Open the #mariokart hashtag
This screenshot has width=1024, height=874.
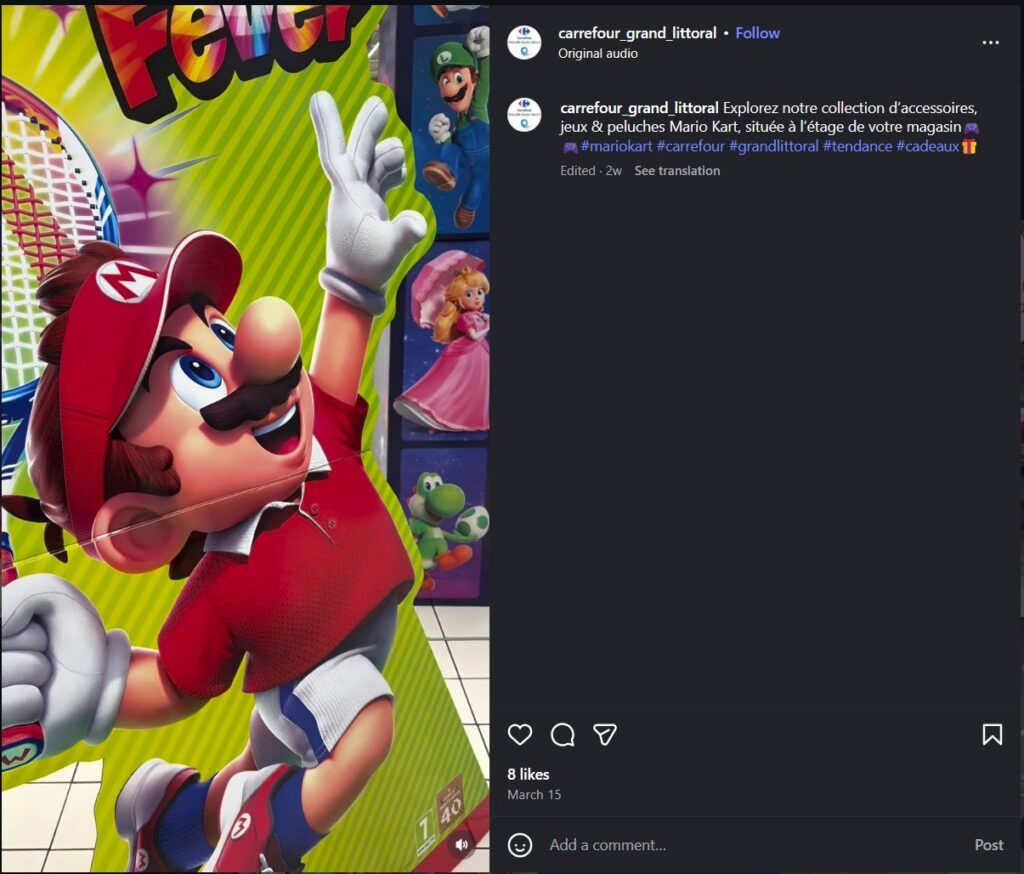(x=616, y=147)
